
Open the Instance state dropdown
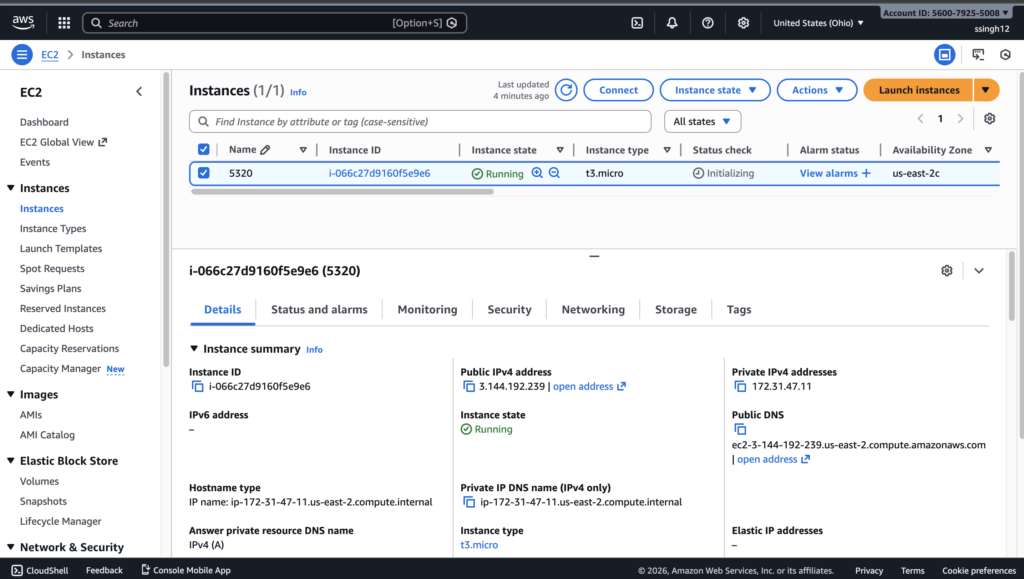click(714, 90)
